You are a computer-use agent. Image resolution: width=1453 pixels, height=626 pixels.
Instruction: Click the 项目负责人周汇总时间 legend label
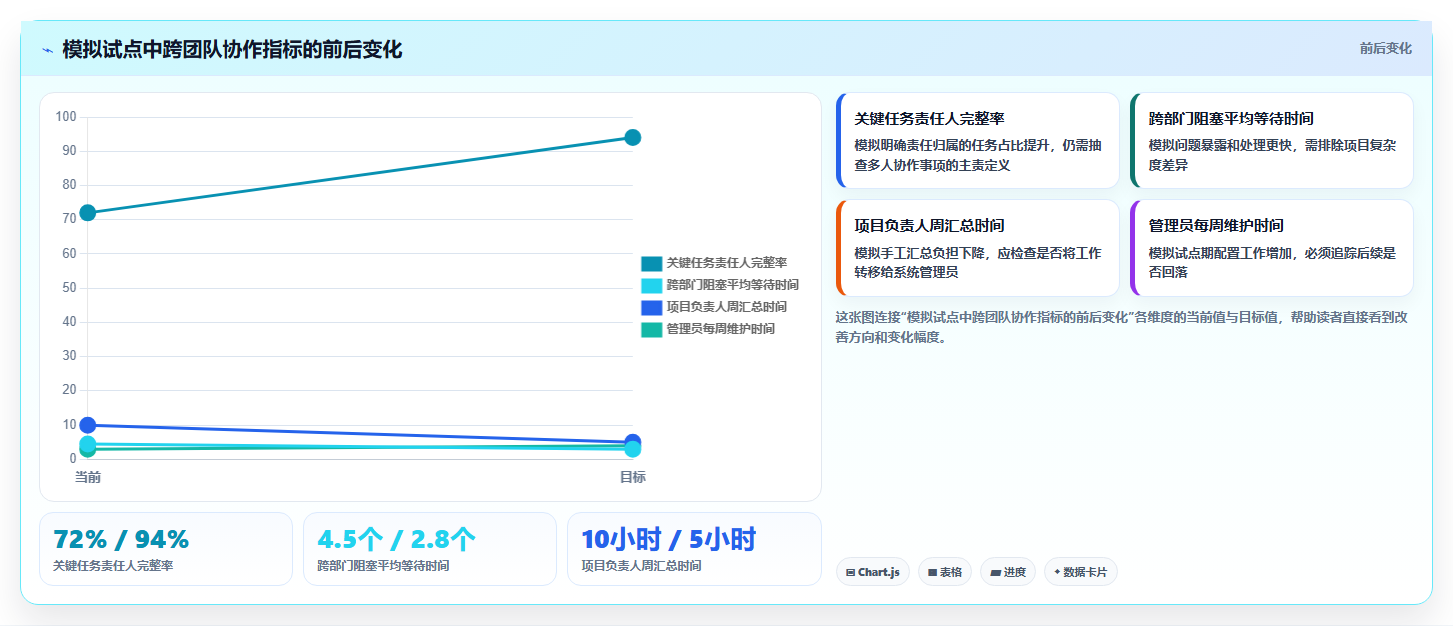[x=727, y=308]
